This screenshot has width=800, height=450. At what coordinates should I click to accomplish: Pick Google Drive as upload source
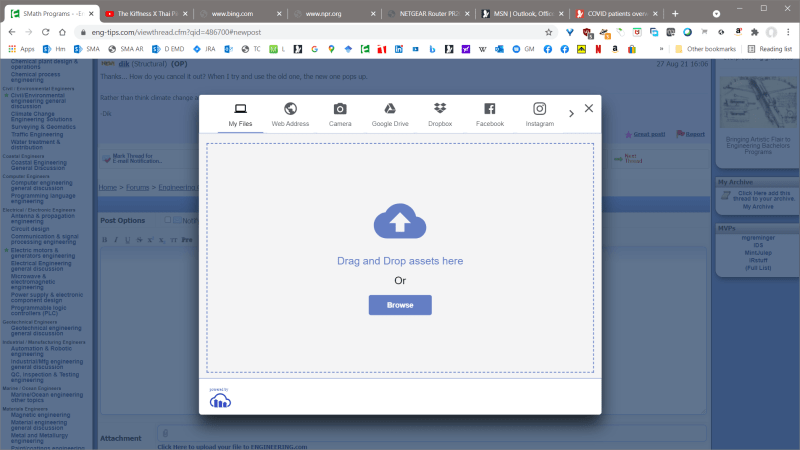pos(390,115)
